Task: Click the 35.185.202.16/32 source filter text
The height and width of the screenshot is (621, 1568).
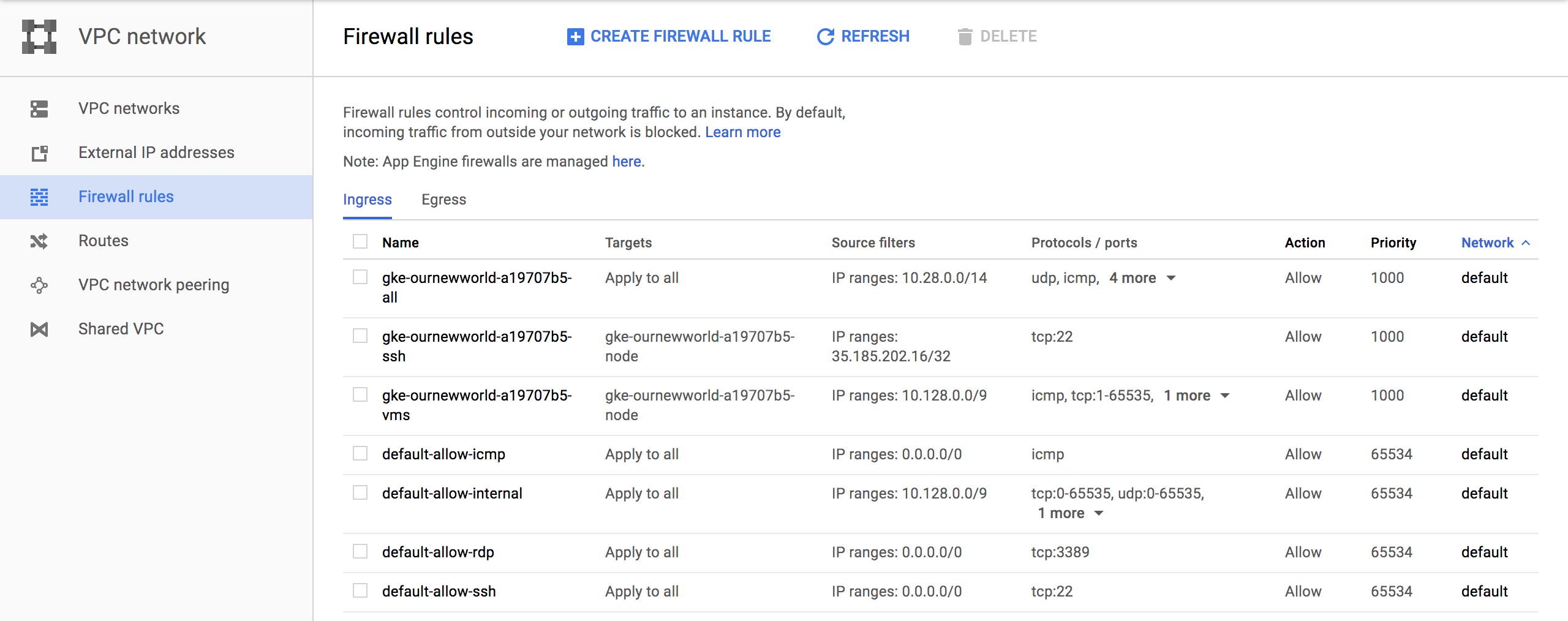Action: (891, 356)
